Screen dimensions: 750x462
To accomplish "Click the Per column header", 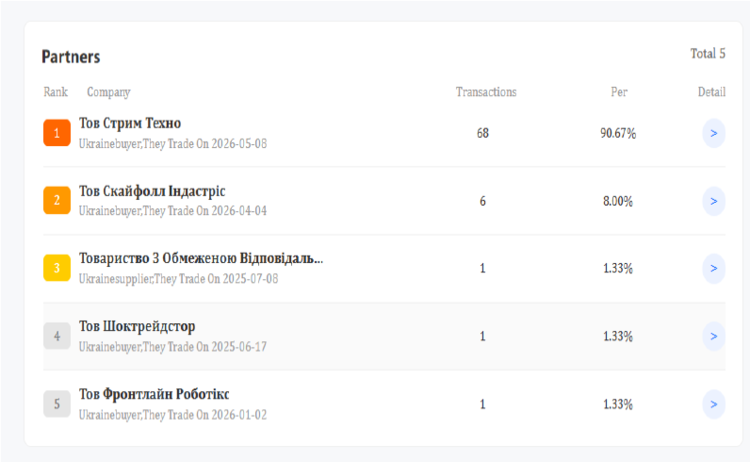I will tap(619, 92).
